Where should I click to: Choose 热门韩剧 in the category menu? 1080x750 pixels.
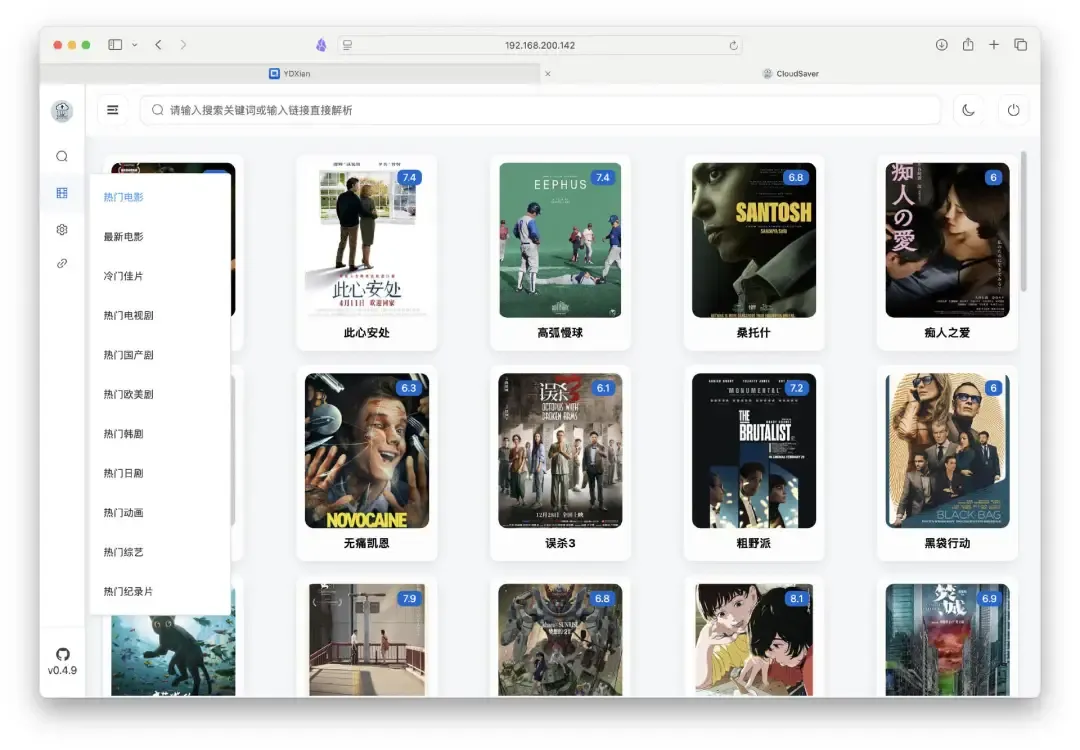[124, 434]
